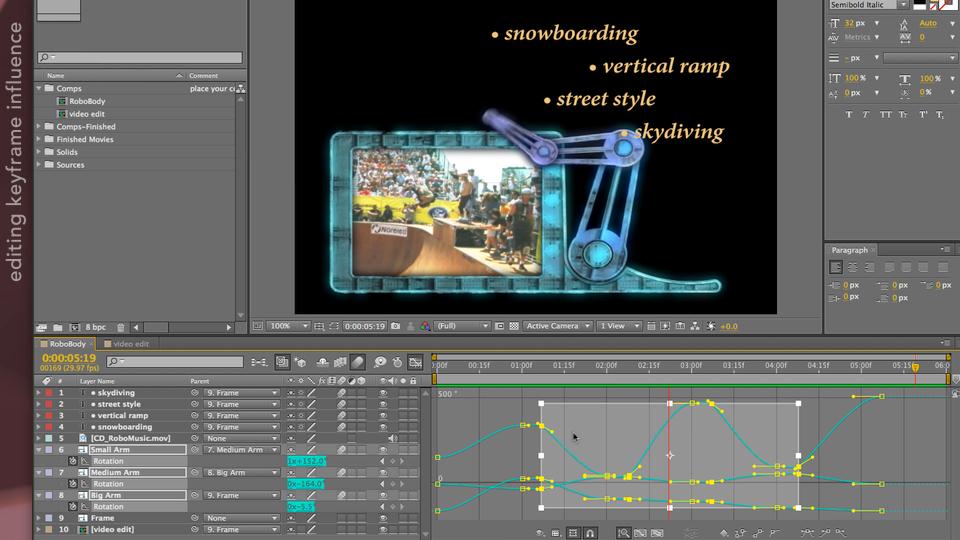The width and height of the screenshot is (960, 540).
Task: Open the skydiving layer Parent dropdown
Action: coord(241,393)
